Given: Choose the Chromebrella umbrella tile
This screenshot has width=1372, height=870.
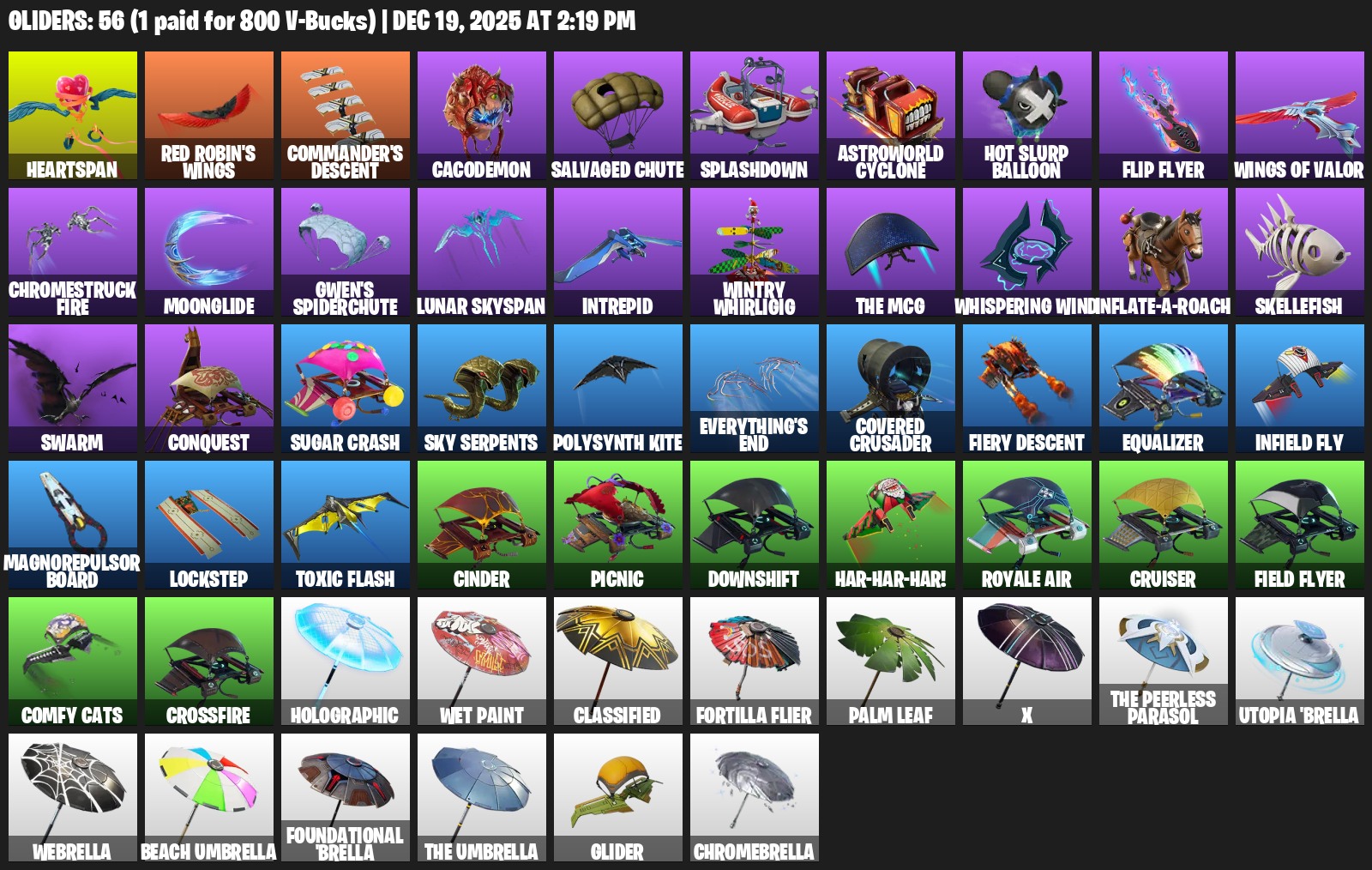Looking at the screenshot, I should [755, 798].
